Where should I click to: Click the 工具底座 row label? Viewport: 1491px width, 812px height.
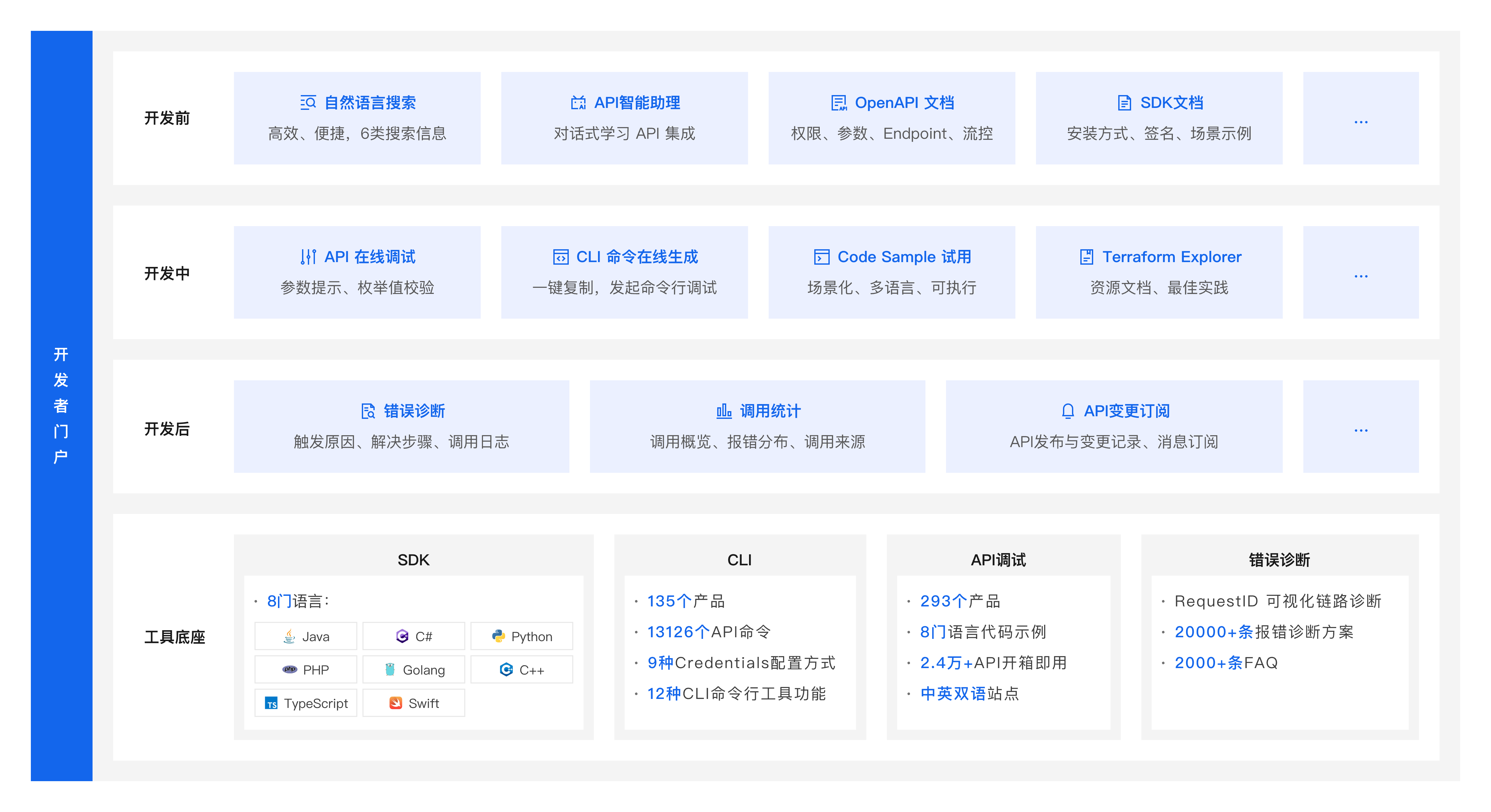coord(175,637)
